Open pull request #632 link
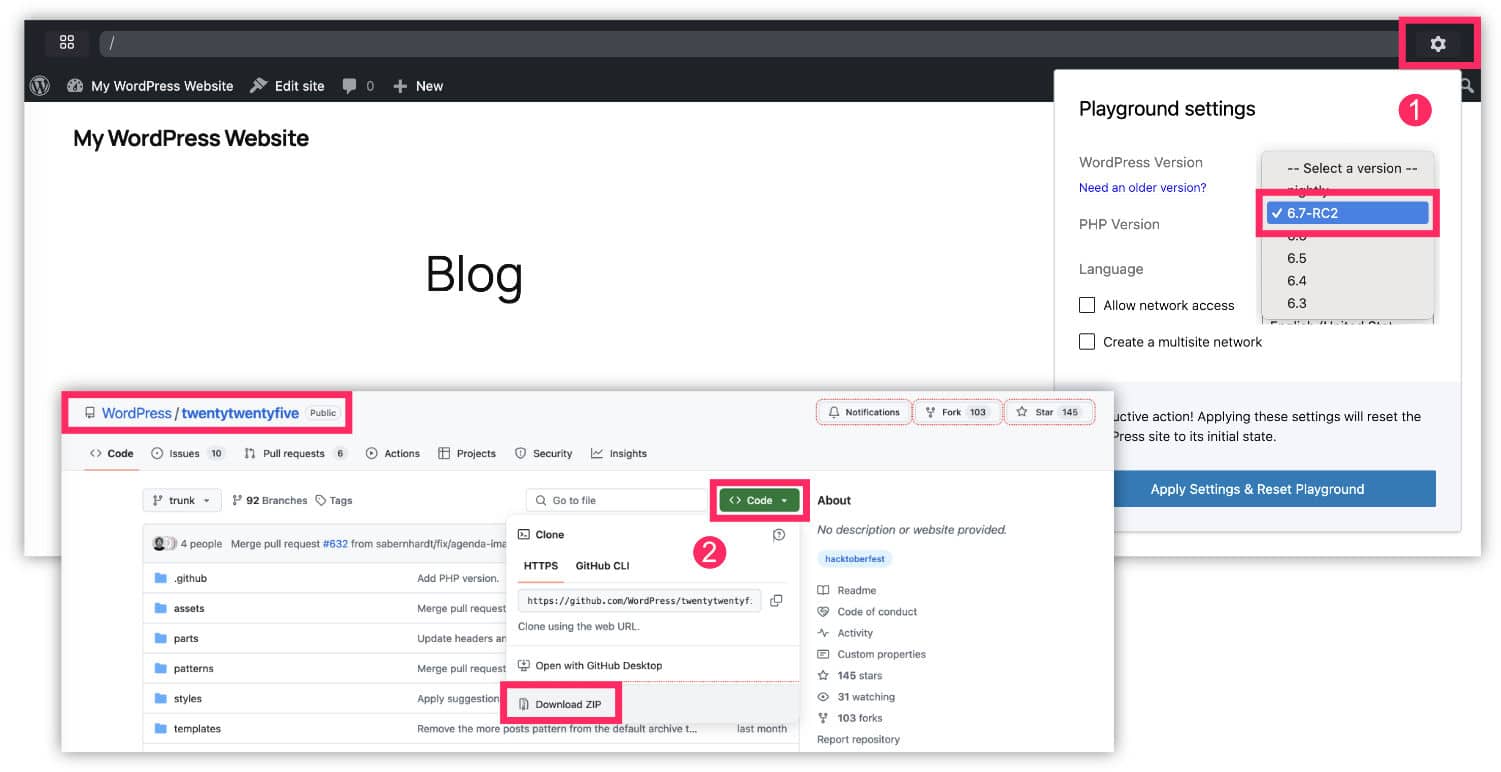The width and height of the screenshot is (1501, 772). click(x=335, y=544)
